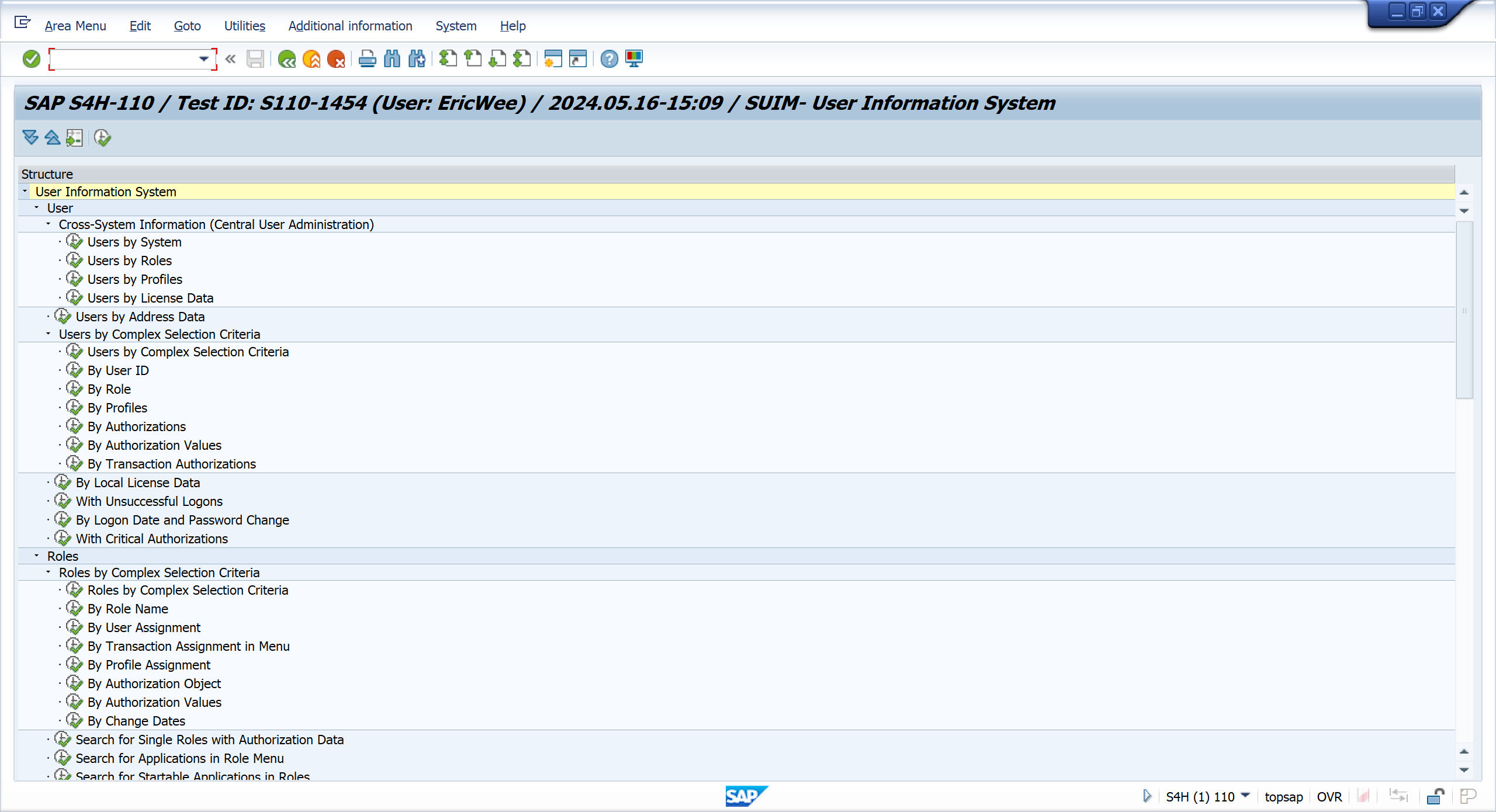This screenshot has height=812, width=1496.
Task: Open the Help question mark icon
Action: (x=609, y=59)
